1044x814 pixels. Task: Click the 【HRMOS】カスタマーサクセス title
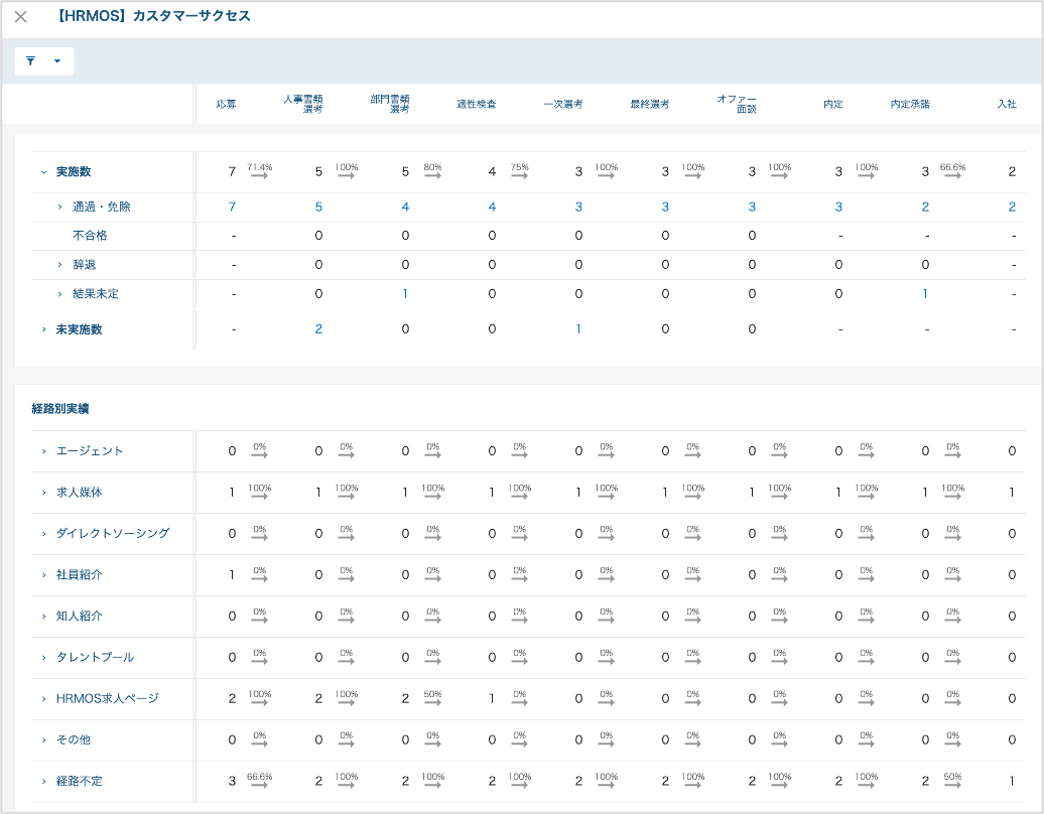click(x=152, y=16)
